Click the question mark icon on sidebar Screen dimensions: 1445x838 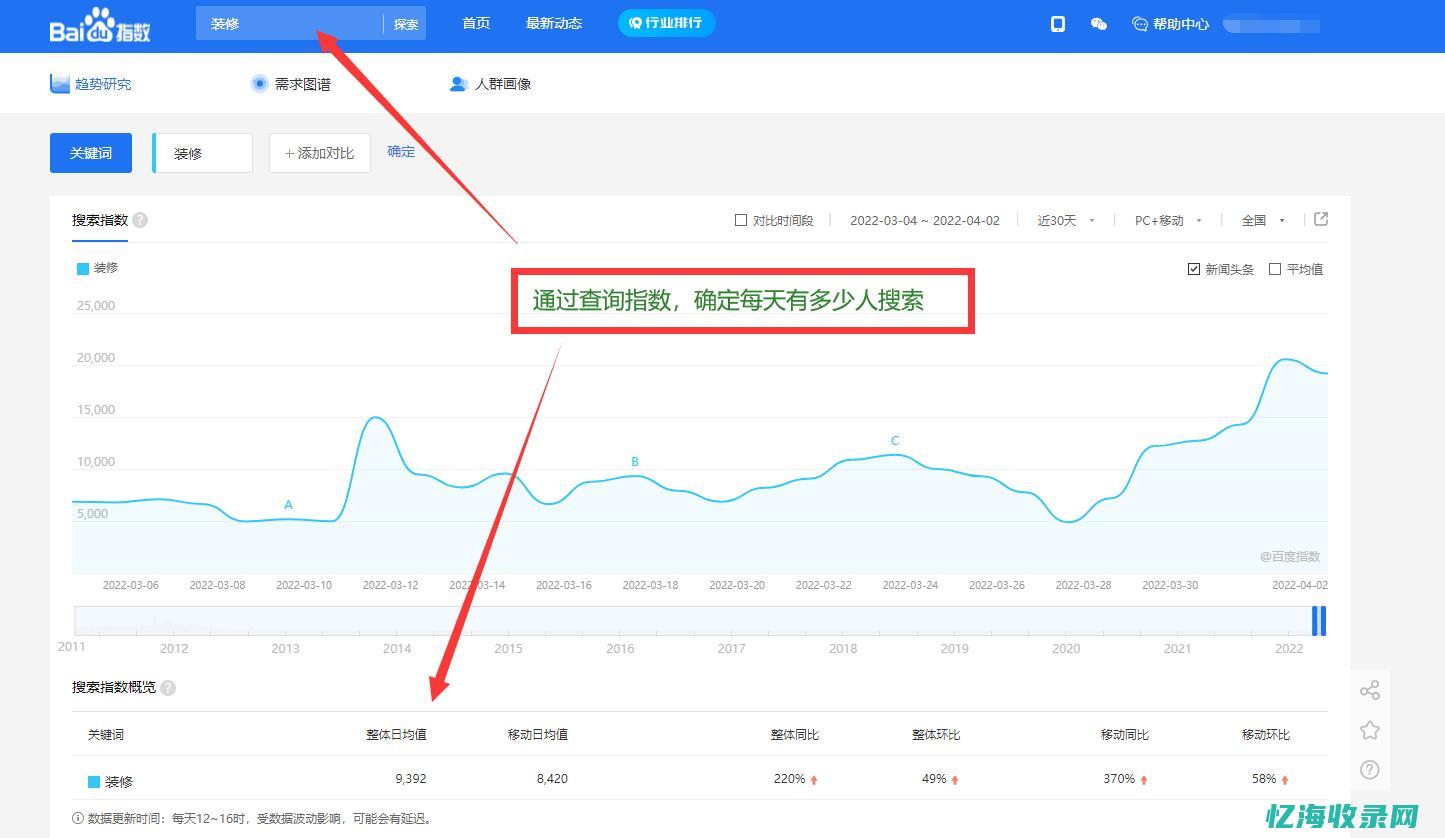coord(1370,770)
